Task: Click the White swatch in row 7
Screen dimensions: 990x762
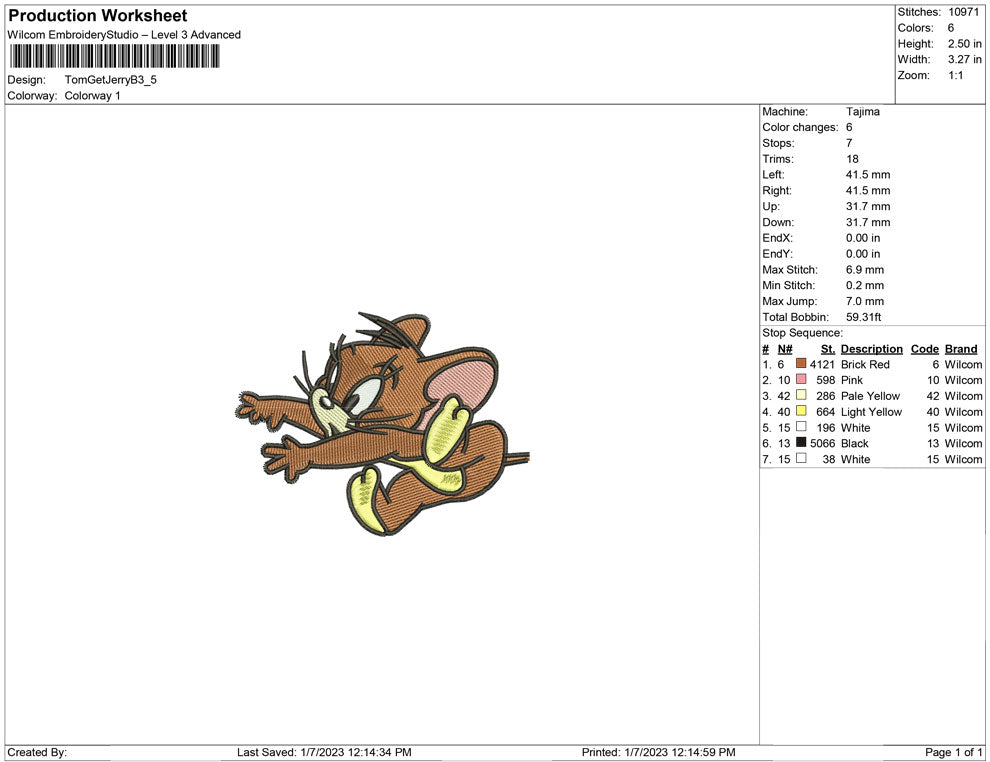Action: click(801, 458)
